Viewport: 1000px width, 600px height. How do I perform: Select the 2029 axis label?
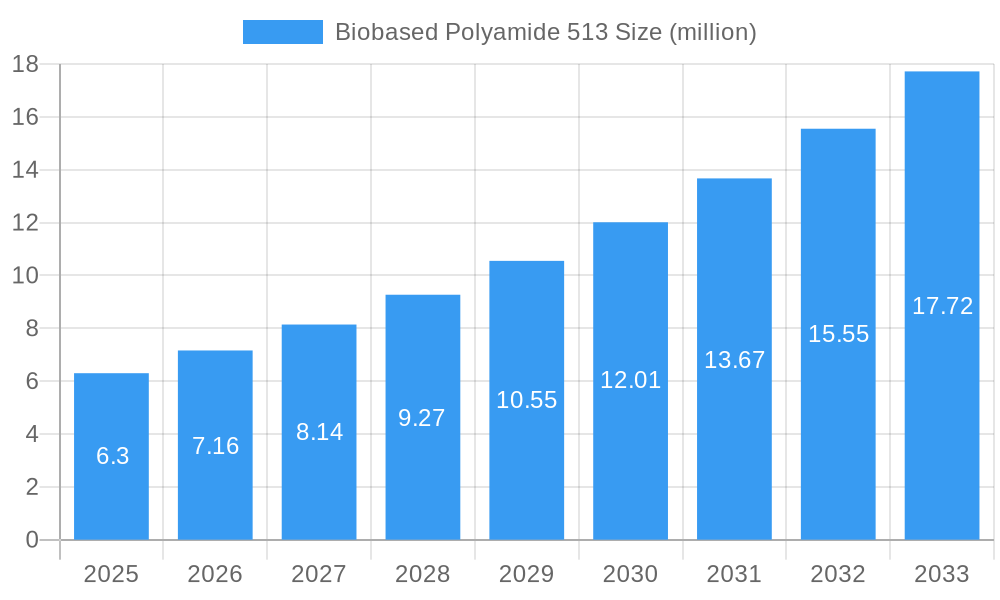[527, 575]
